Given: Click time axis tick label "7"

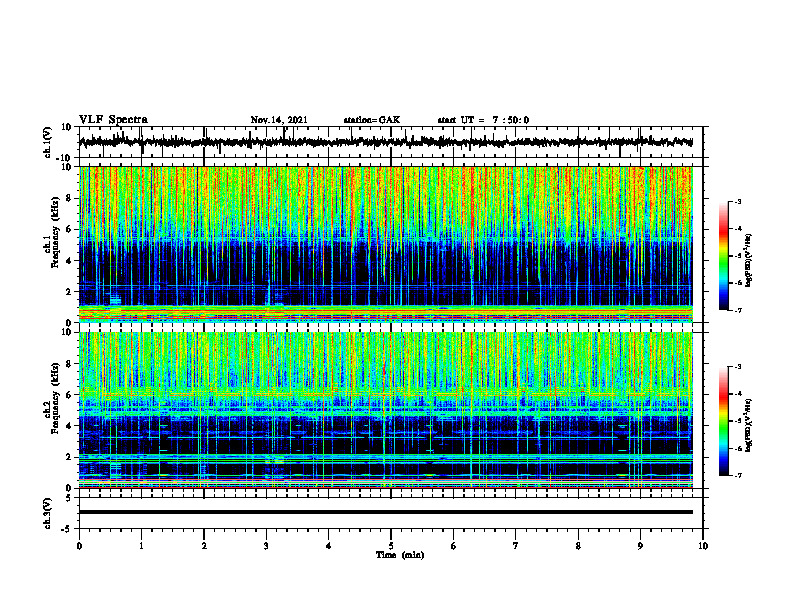Looking at the screenshot, I should (516, 546).
